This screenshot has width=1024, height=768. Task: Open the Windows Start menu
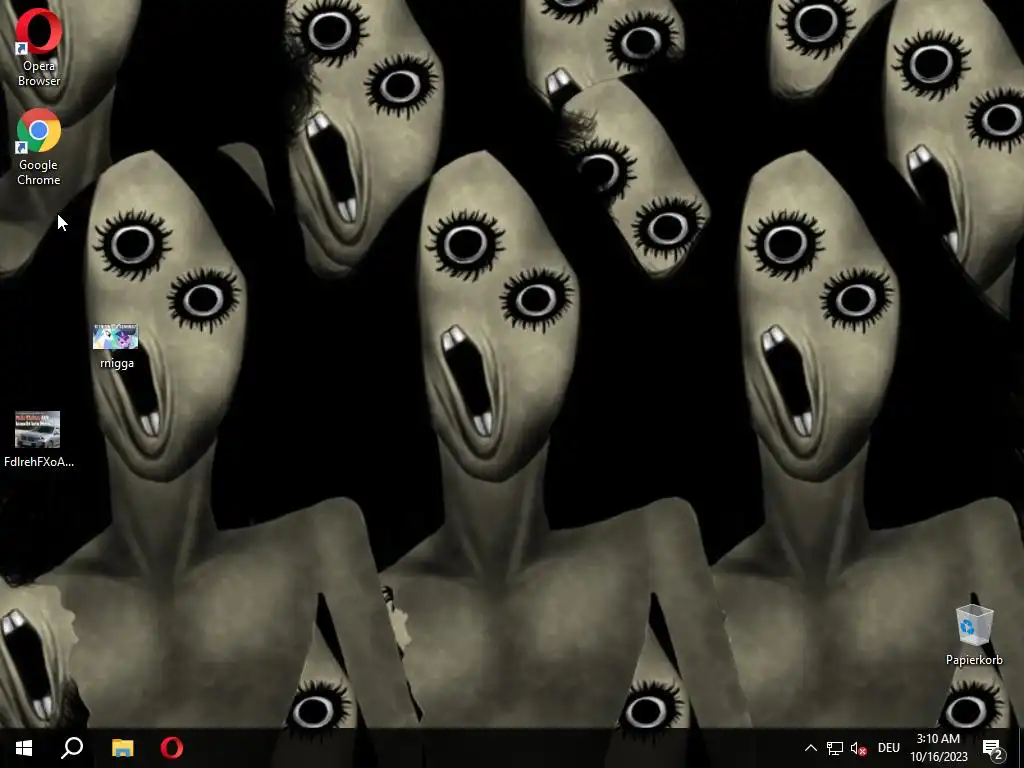(24, 748)
